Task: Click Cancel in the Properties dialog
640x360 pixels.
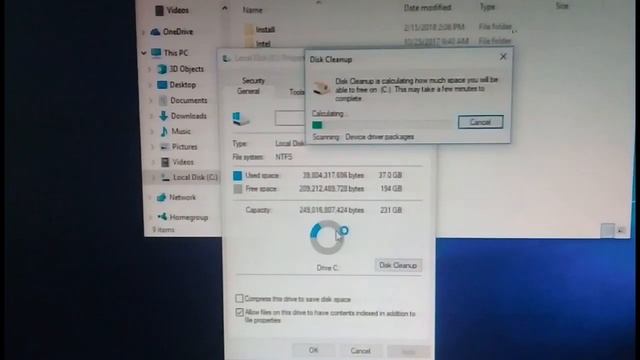Action: point(360,350)
